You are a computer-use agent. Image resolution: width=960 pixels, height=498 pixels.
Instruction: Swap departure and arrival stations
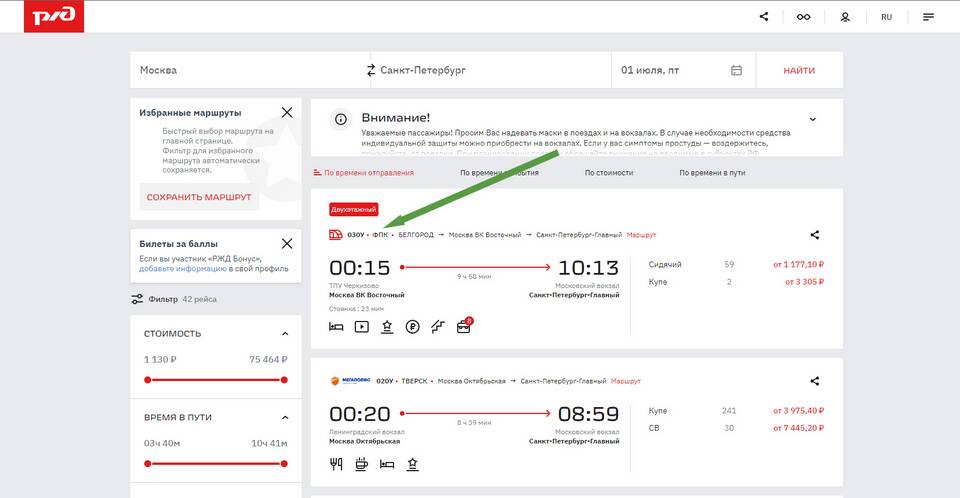click(370, 70)
